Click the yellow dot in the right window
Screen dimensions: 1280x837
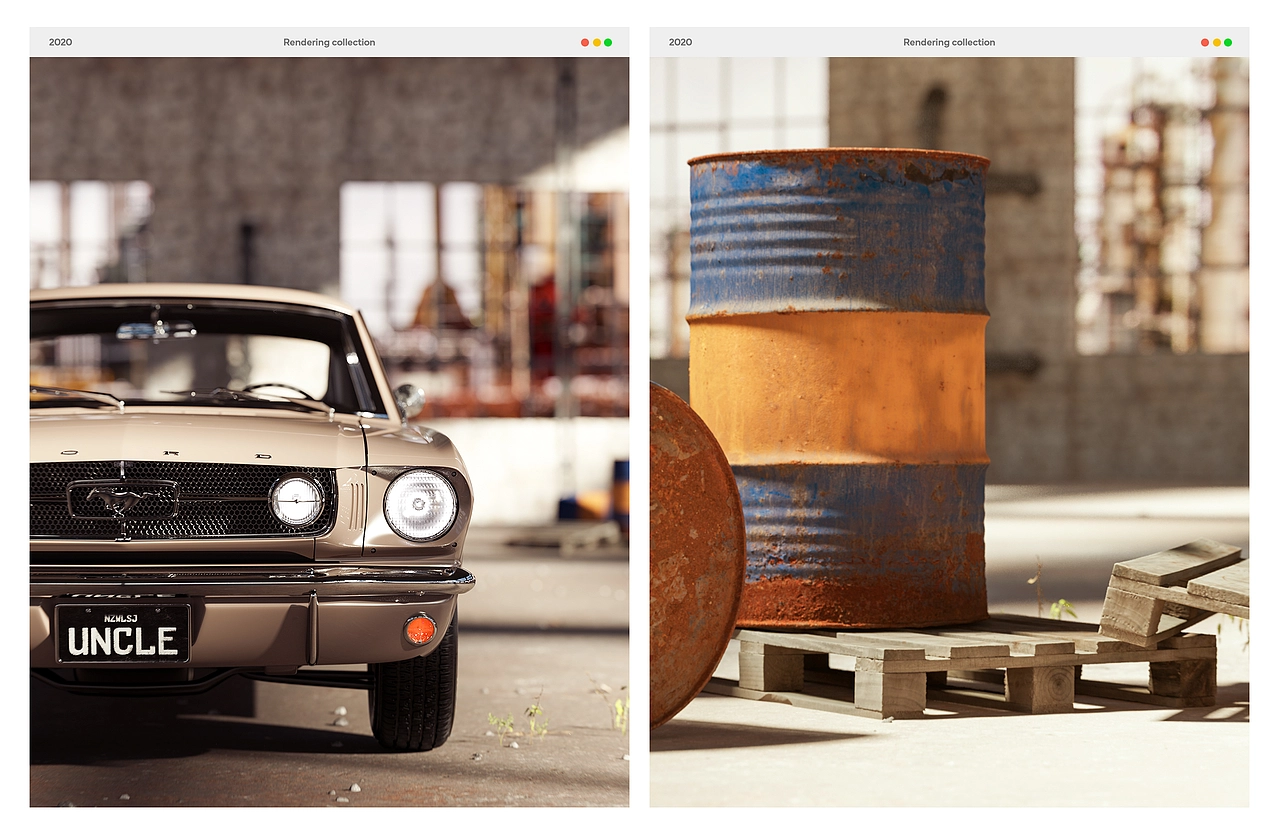pos(1217,42)
